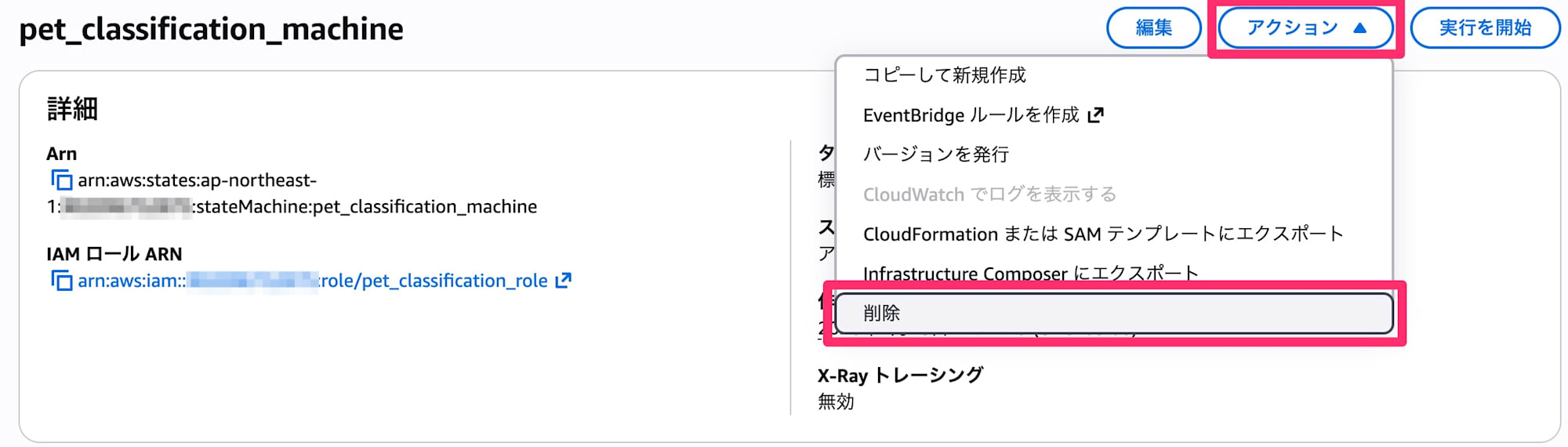Click external link icon after pet_classification_role

point(563,281)
